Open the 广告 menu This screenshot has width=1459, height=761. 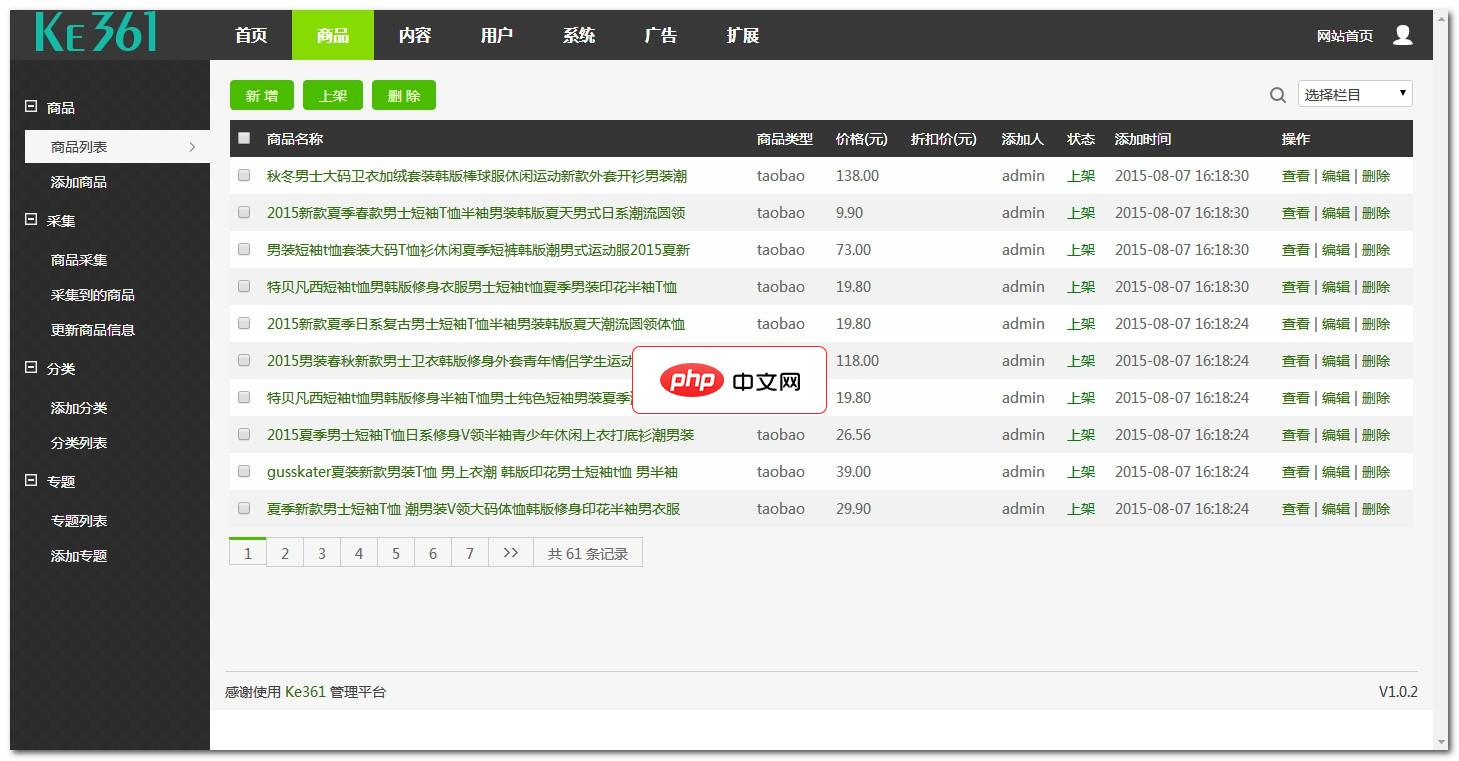point(659,35)
